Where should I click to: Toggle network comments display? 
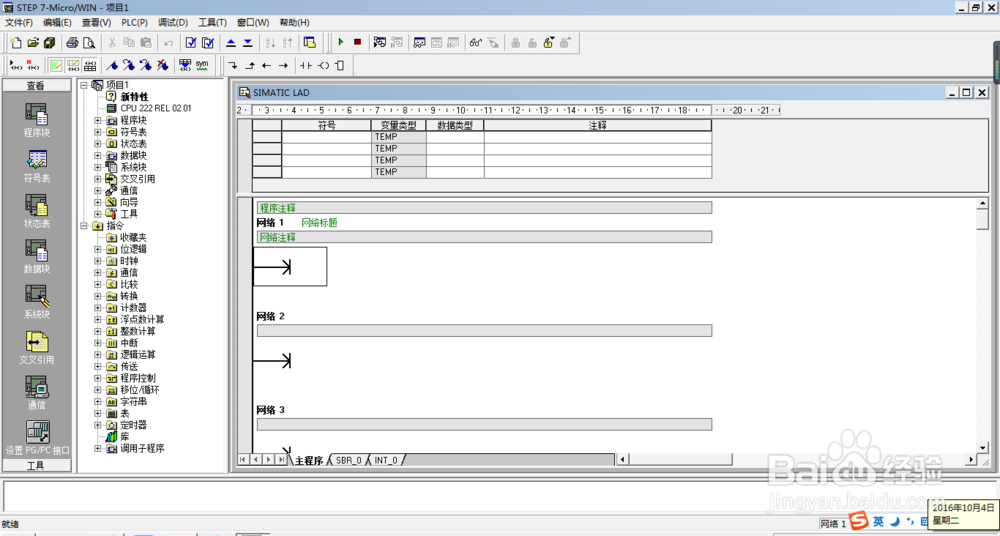(x=73, y=65)
